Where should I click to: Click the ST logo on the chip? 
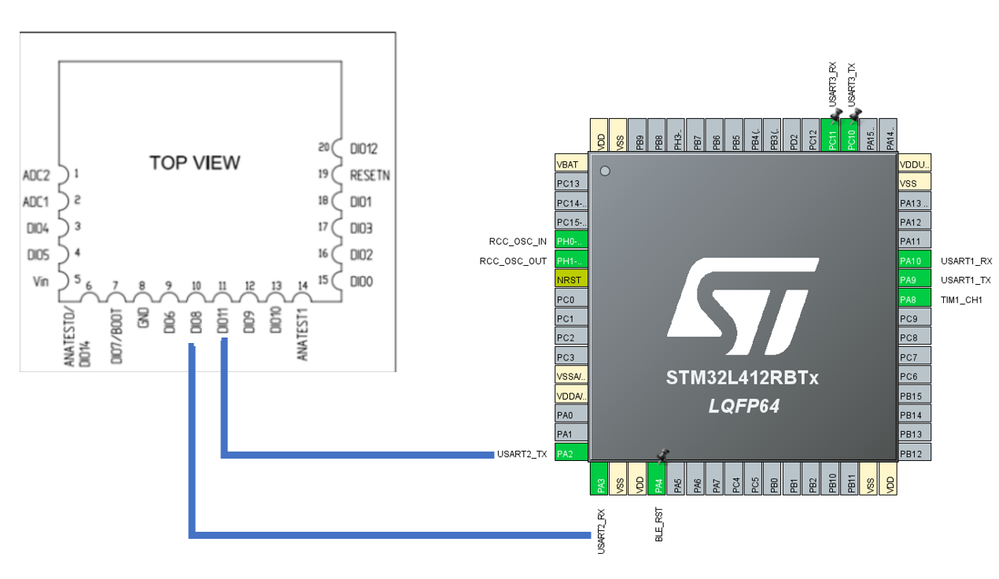(x=743, y=306)
